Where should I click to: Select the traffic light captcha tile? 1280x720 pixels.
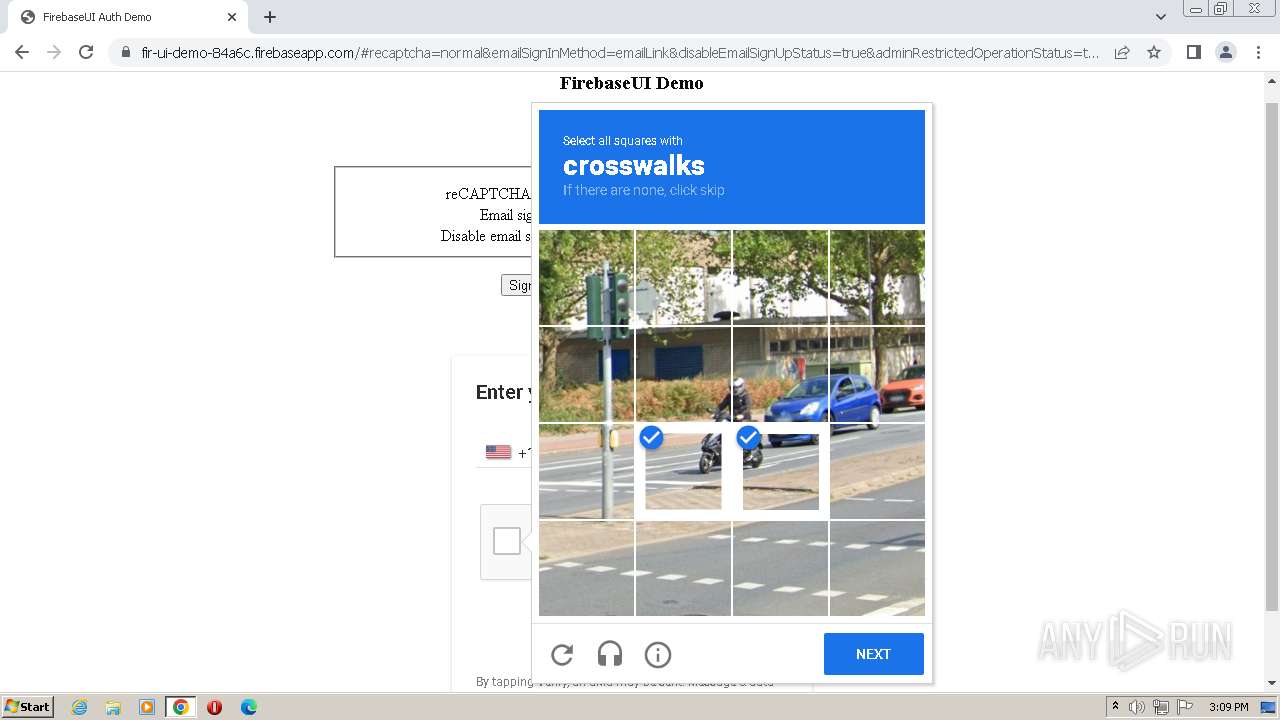[586, 277]
